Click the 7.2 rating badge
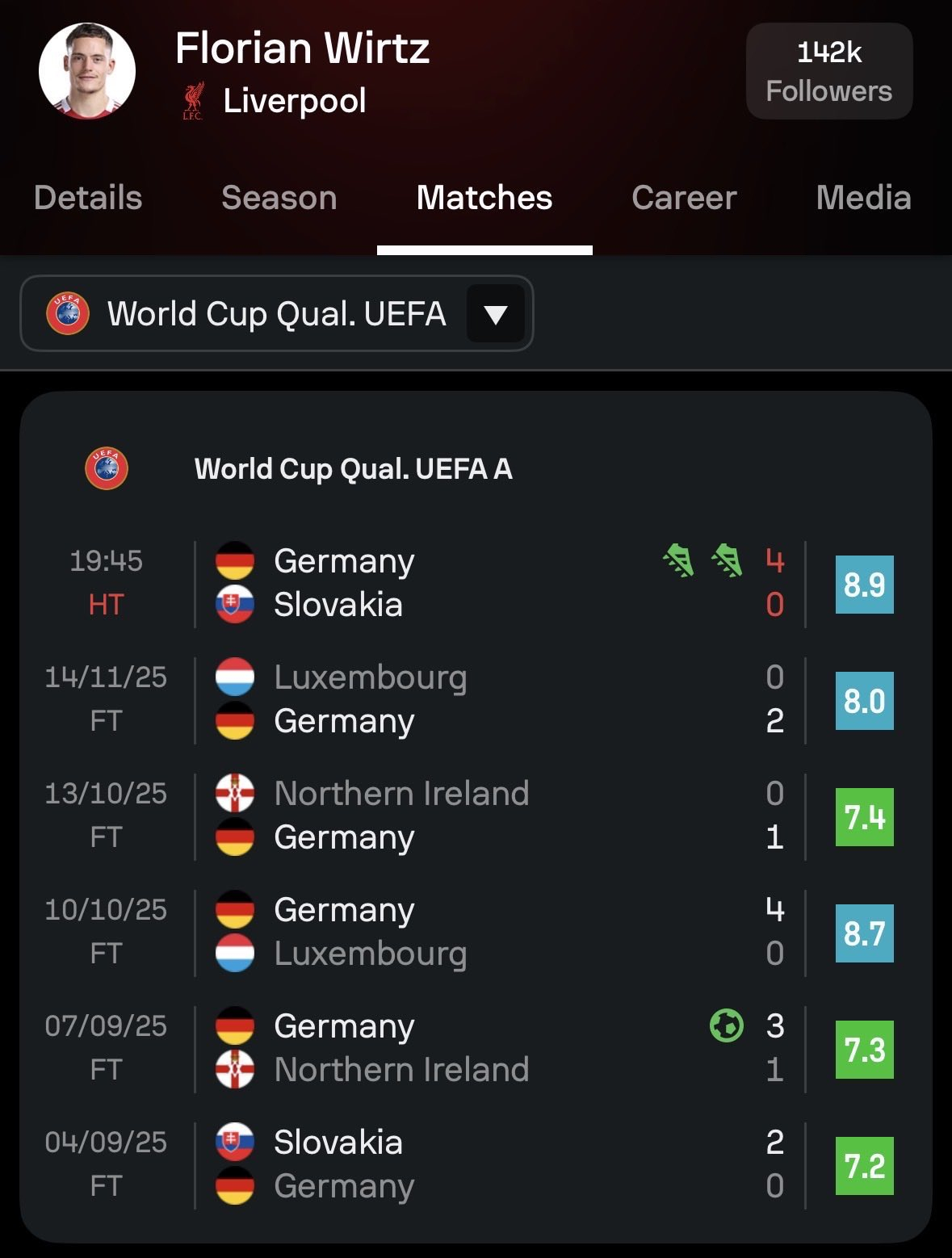The width and height of the screenshot is (952, 1258). pos(864,1165)
